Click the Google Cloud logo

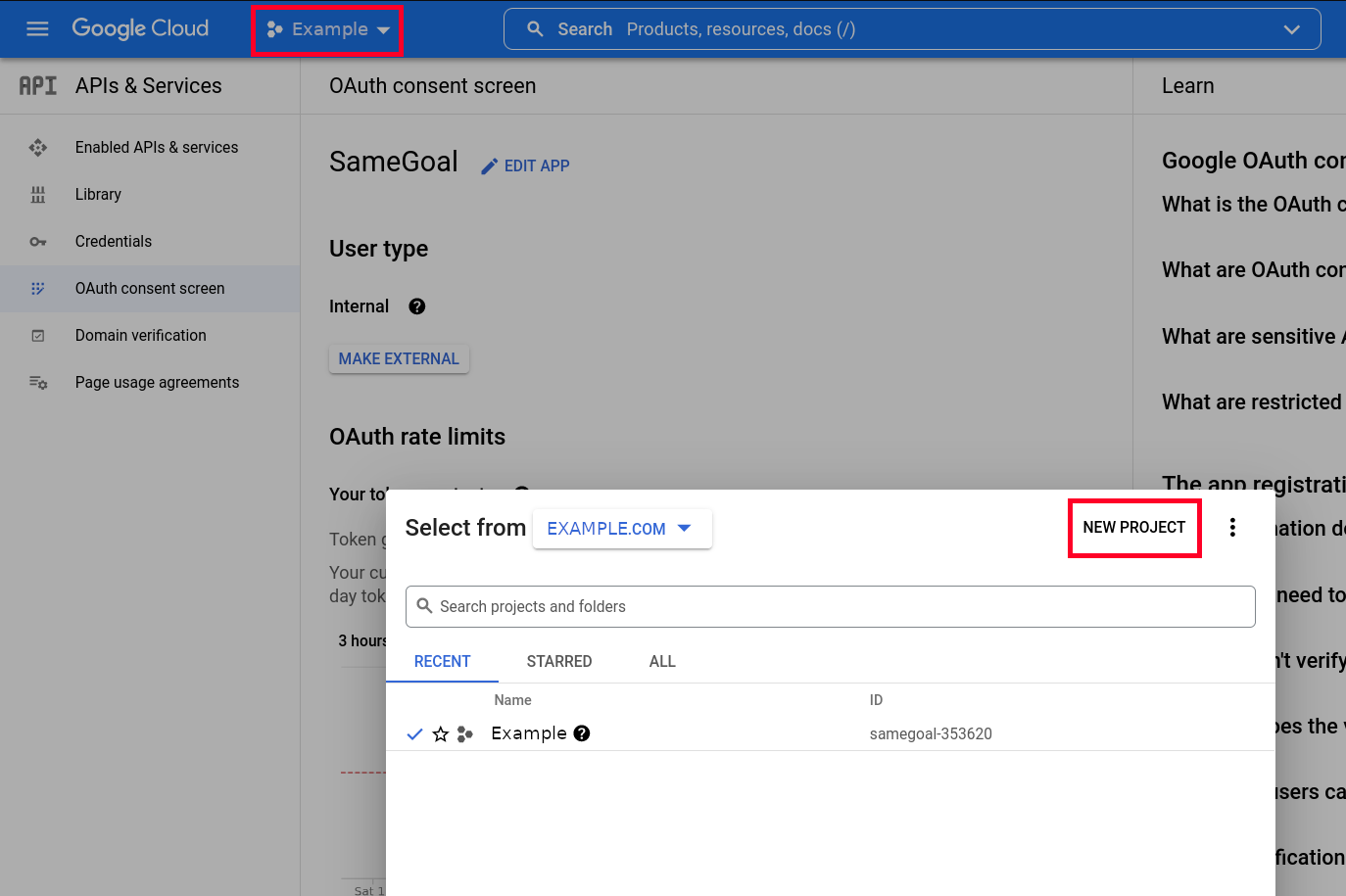pos(140,29)
